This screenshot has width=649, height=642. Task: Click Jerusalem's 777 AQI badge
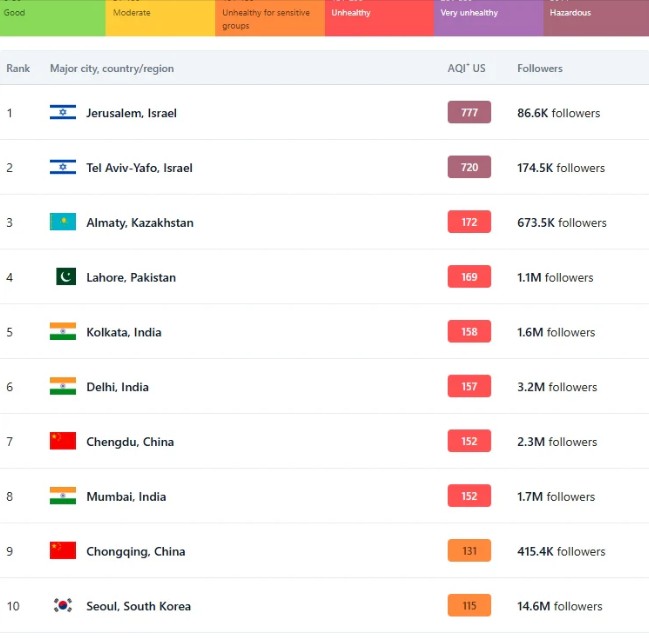[469, 113]
